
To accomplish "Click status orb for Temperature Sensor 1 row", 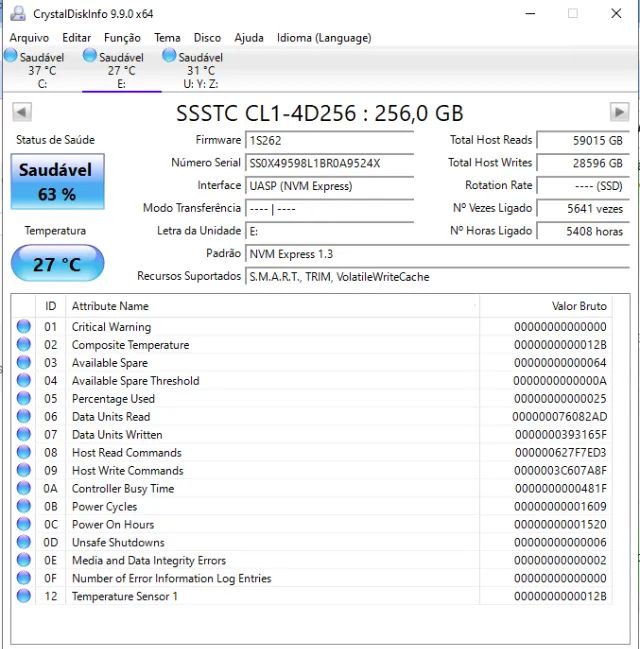I will pyautogui.click(x=24, y=596).
